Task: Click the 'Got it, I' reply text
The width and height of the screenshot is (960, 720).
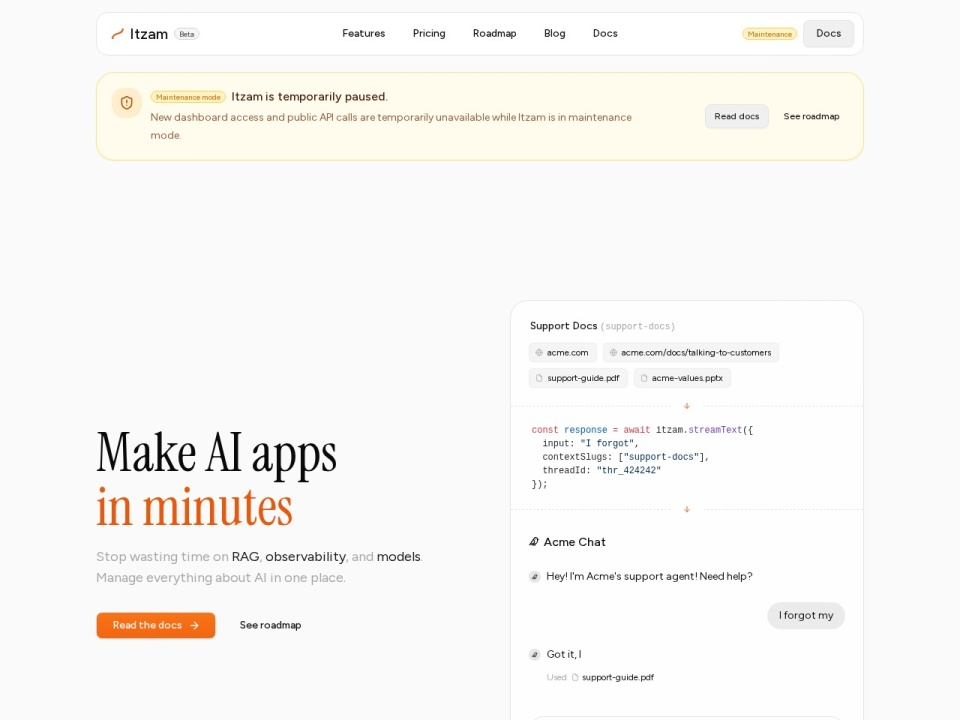Action: (564, 654)
